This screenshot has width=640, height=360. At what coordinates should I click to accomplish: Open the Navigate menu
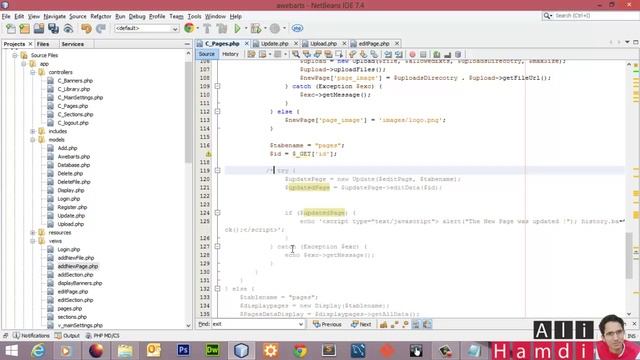click(x=55, y=16)
